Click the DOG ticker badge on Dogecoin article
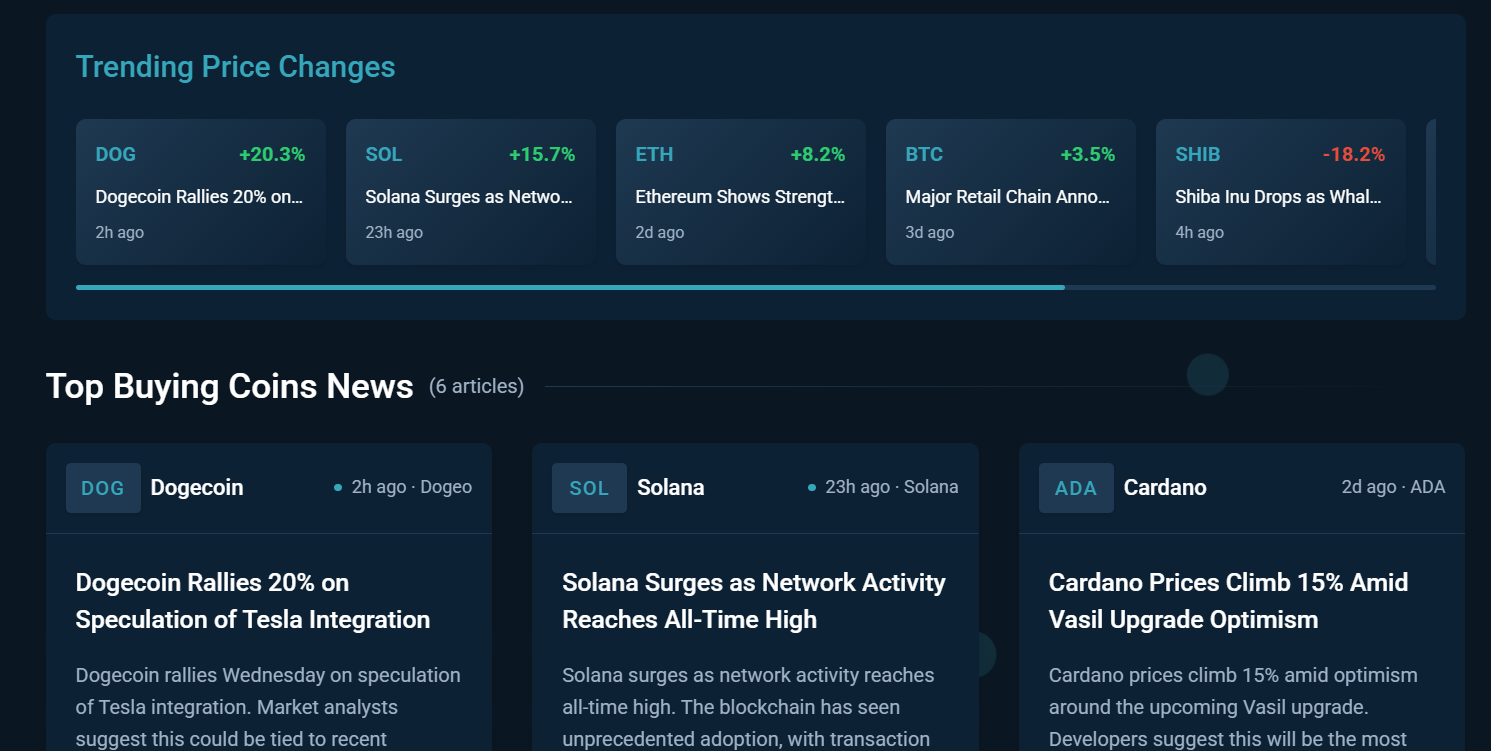Screen dimensions: 1491x751 pos(103,488)
